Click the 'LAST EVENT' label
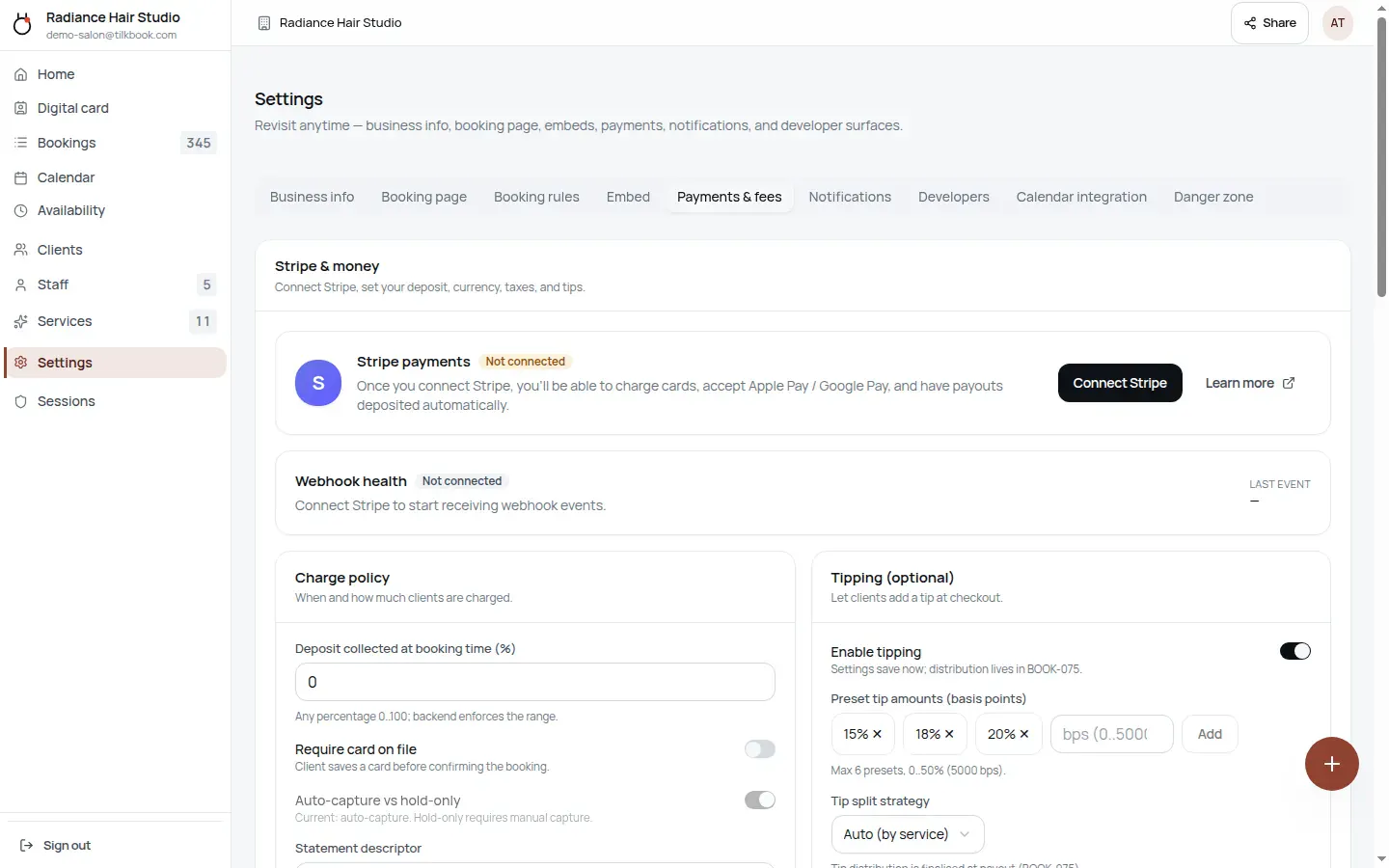The height and width of the screenshot is (868, 1389). tap(1280, 484)
